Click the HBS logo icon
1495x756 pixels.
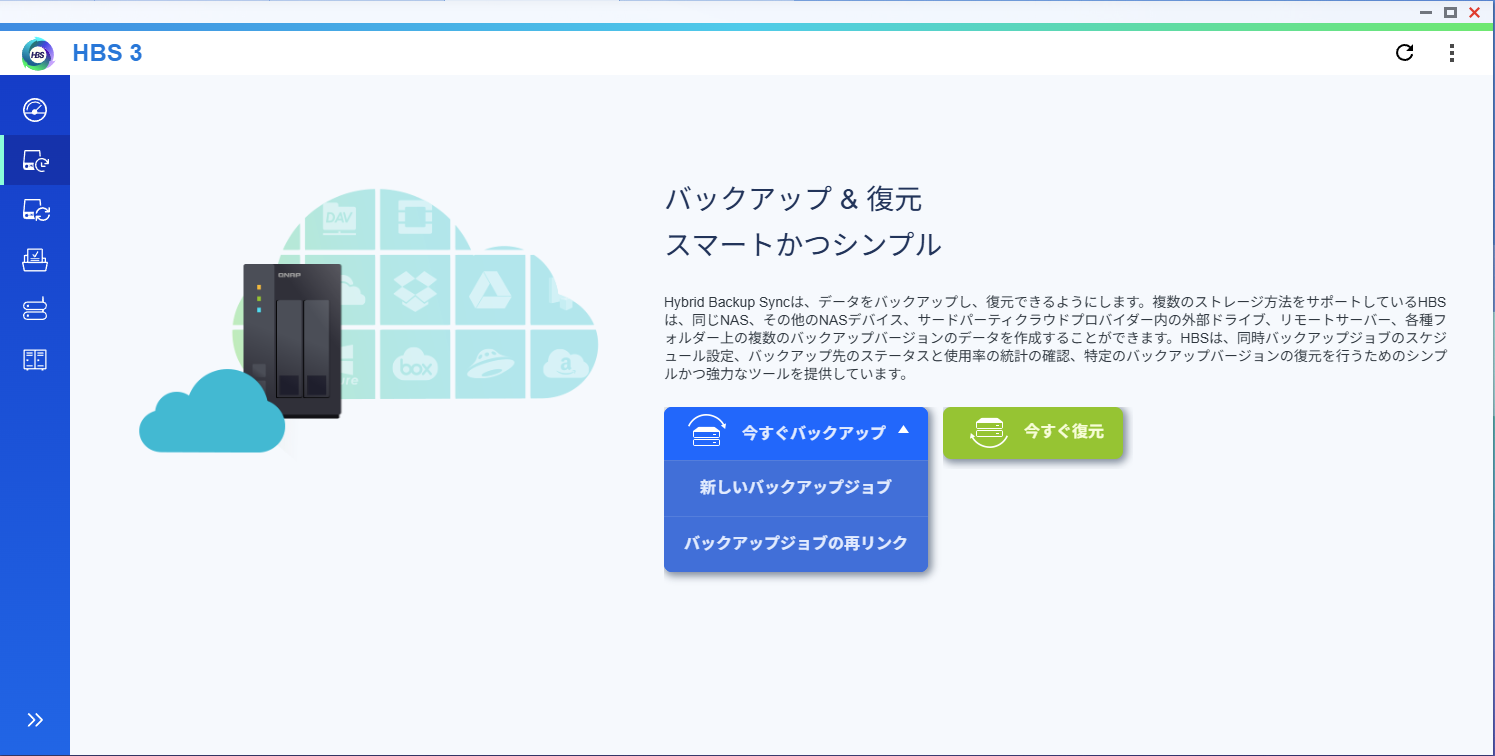pos(38,54)
